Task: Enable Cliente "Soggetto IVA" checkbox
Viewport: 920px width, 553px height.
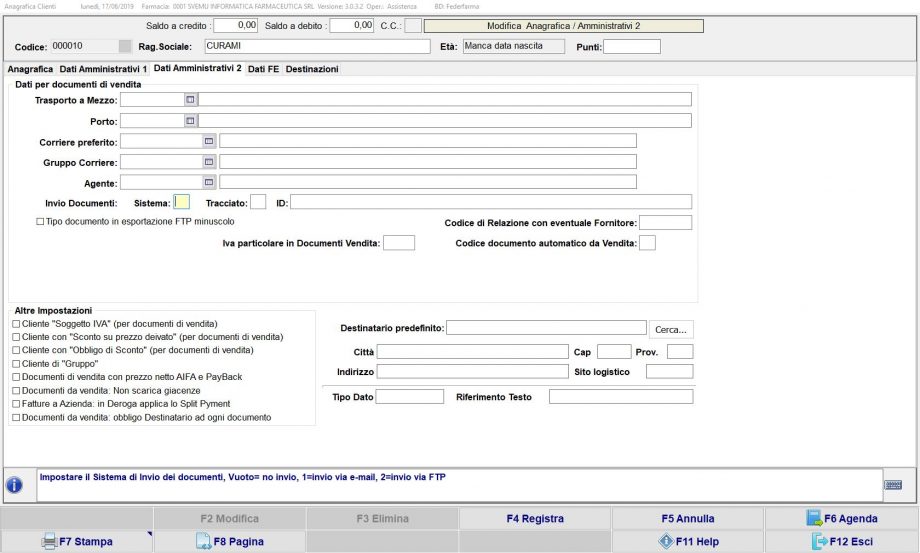Action: tap(15, 325)
